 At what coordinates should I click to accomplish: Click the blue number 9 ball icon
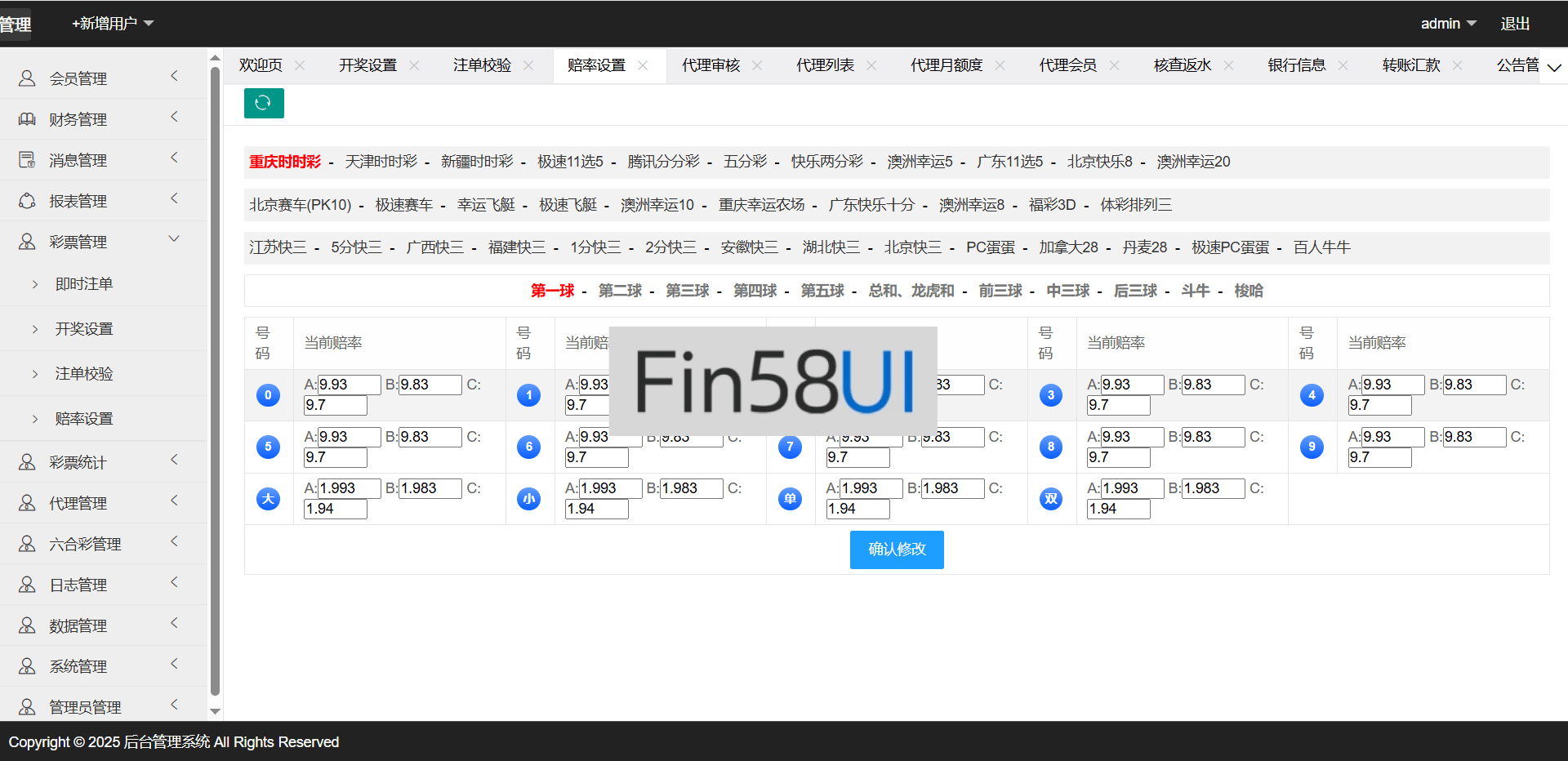pos(1312,447)
